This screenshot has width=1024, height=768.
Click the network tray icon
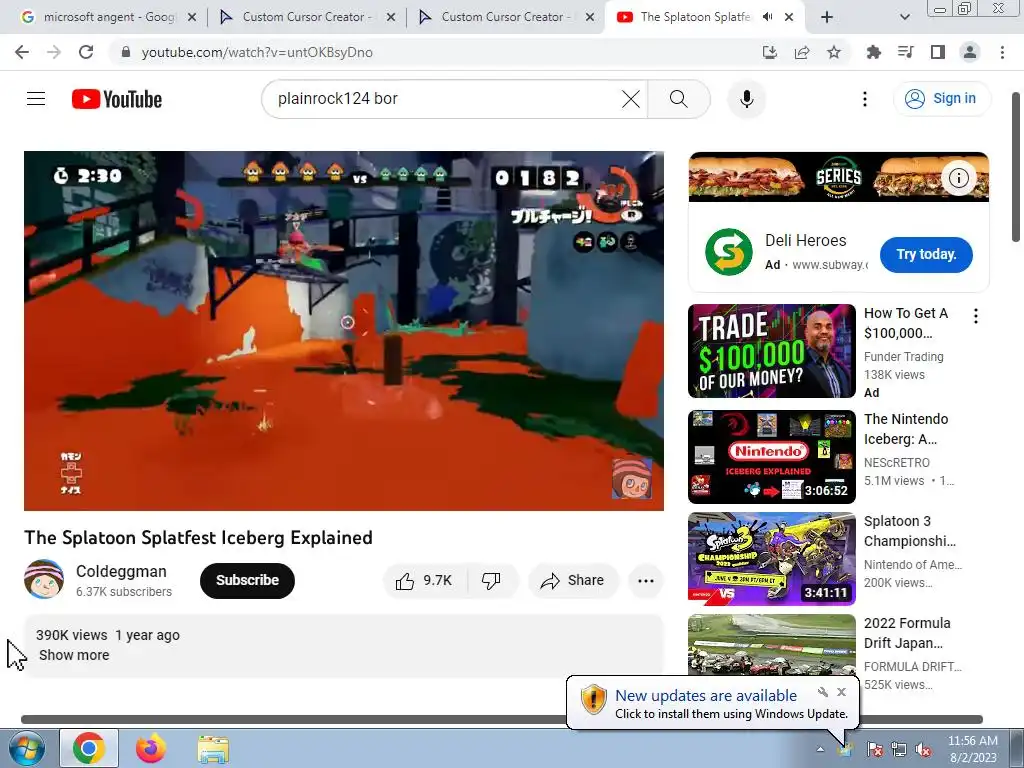point(899,749)
